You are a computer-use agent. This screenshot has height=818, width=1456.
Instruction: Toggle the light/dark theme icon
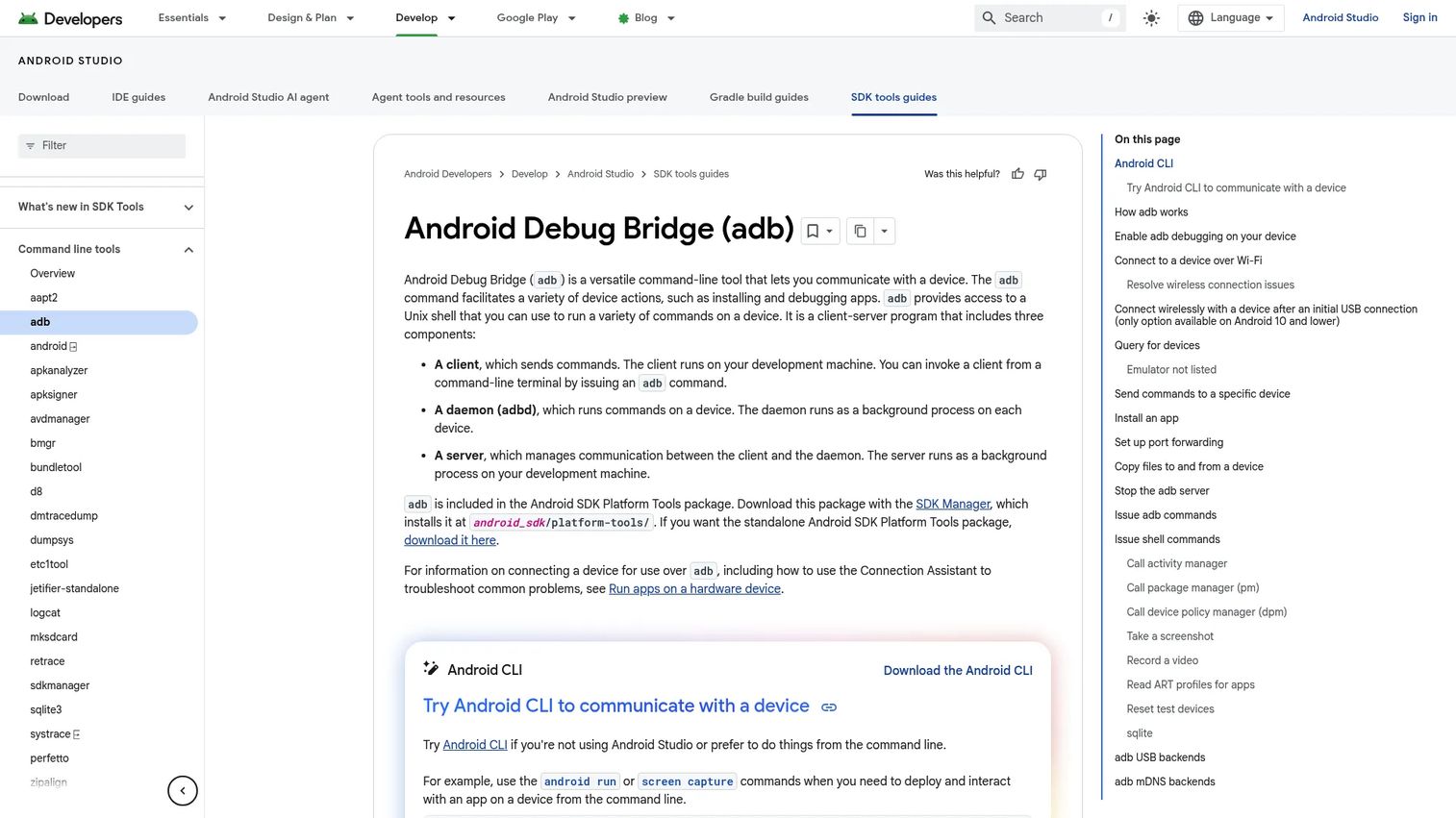coord(1151,18)
